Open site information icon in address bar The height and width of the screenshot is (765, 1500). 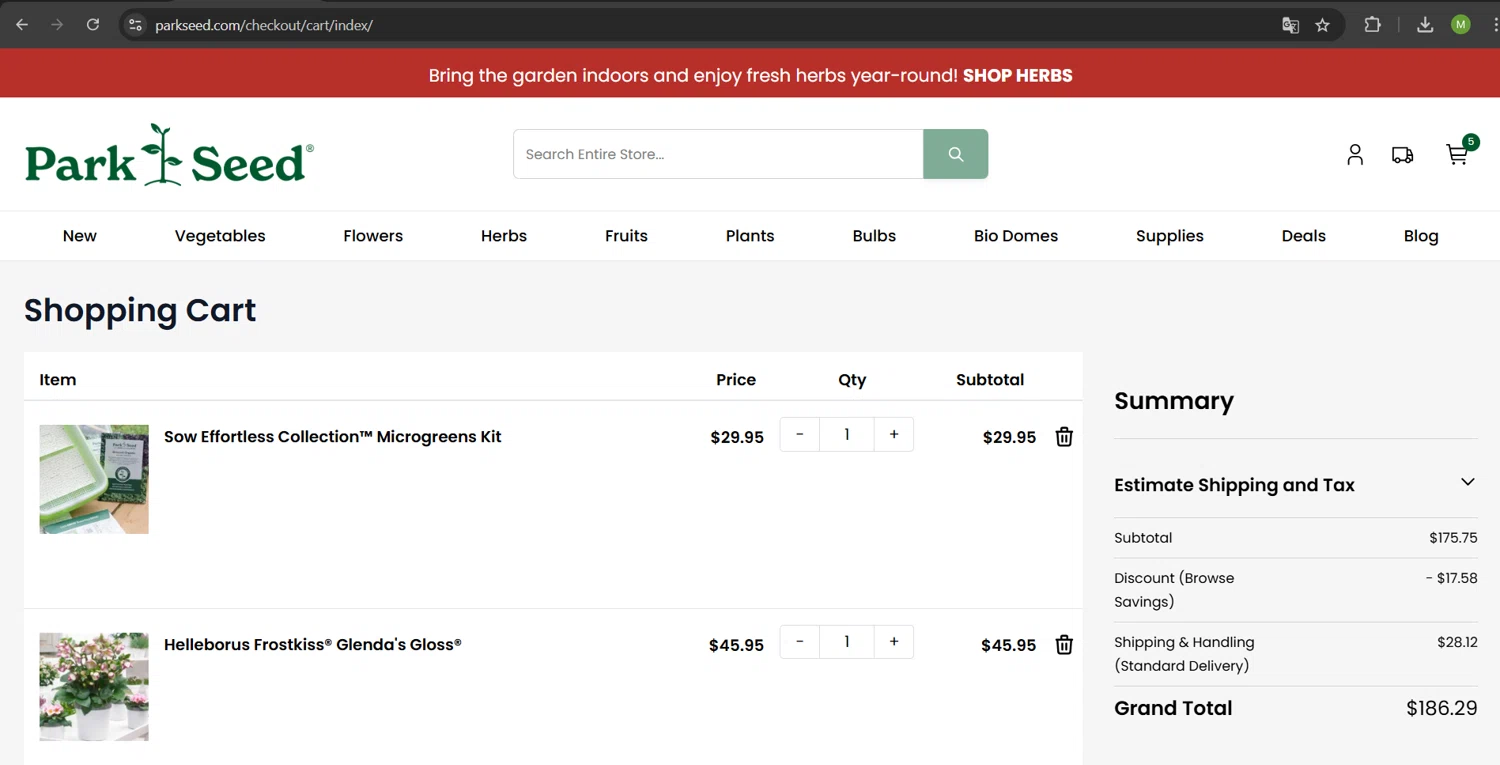click(136, 25)
